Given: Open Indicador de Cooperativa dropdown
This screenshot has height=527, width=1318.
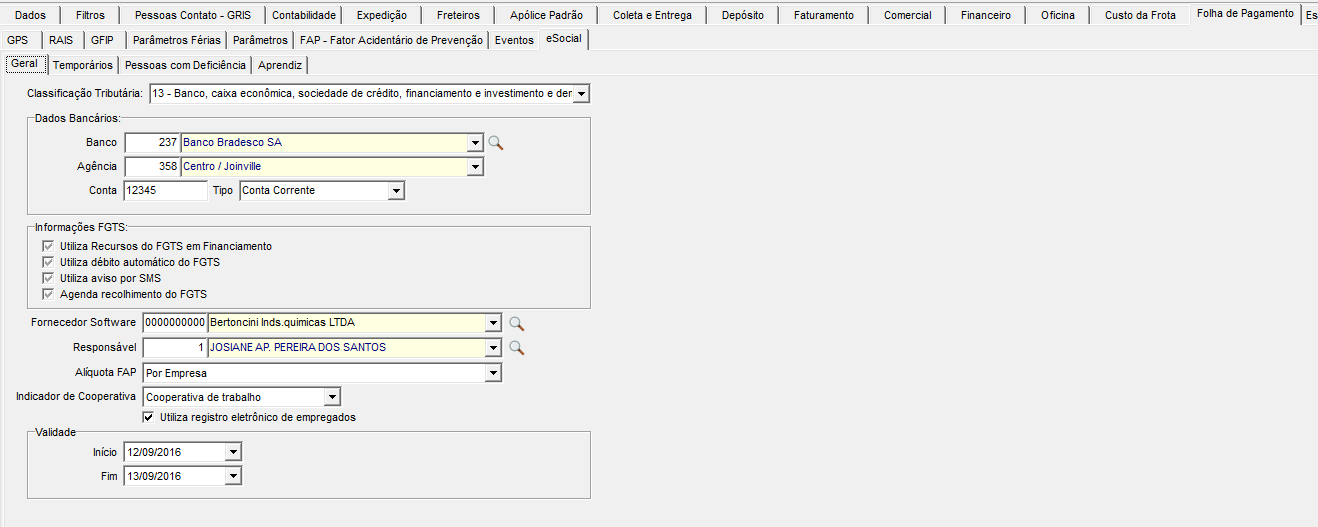Looking at the screenshot, I should [x=332, y=397].
